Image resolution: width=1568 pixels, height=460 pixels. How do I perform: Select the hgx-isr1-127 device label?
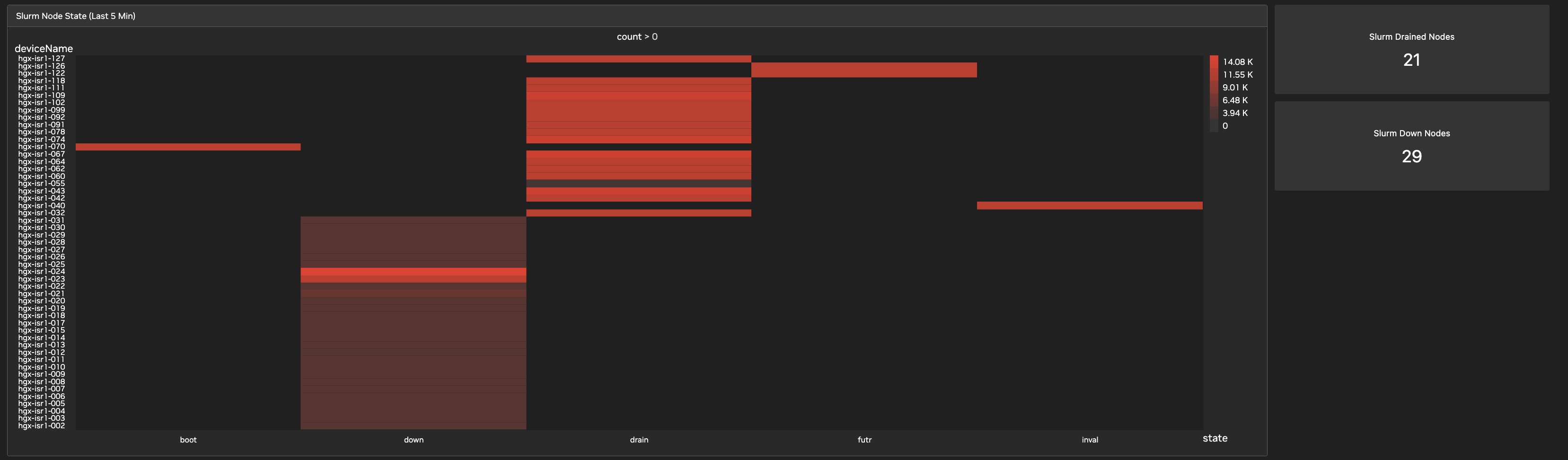(x=41, y=58)
